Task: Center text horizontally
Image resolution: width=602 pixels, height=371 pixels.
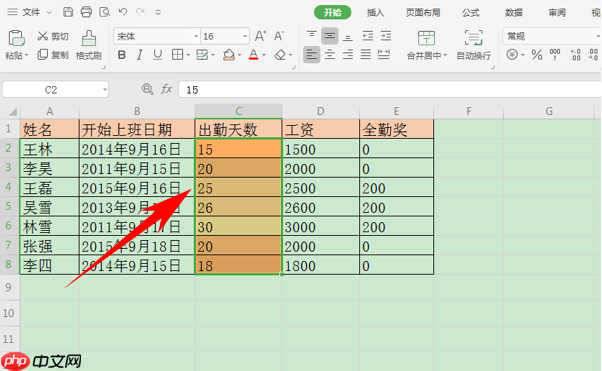Action: pos(329,55)
